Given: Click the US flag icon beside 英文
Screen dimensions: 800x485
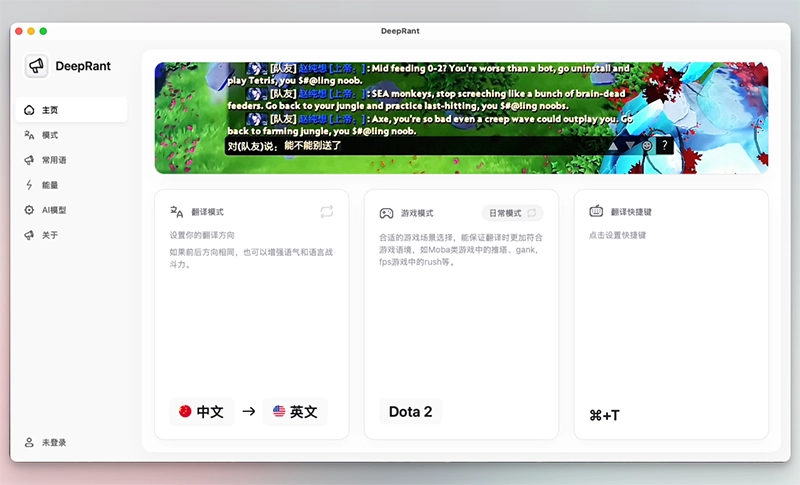Looking at the screenshot, I should point(279,411).
